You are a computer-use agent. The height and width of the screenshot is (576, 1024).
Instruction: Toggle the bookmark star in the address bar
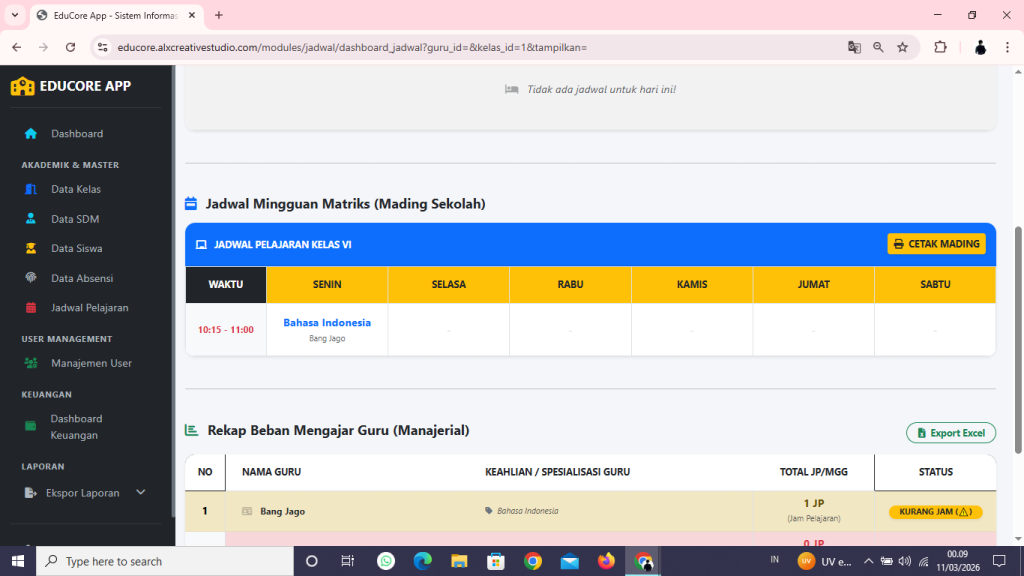coord(901,46)
